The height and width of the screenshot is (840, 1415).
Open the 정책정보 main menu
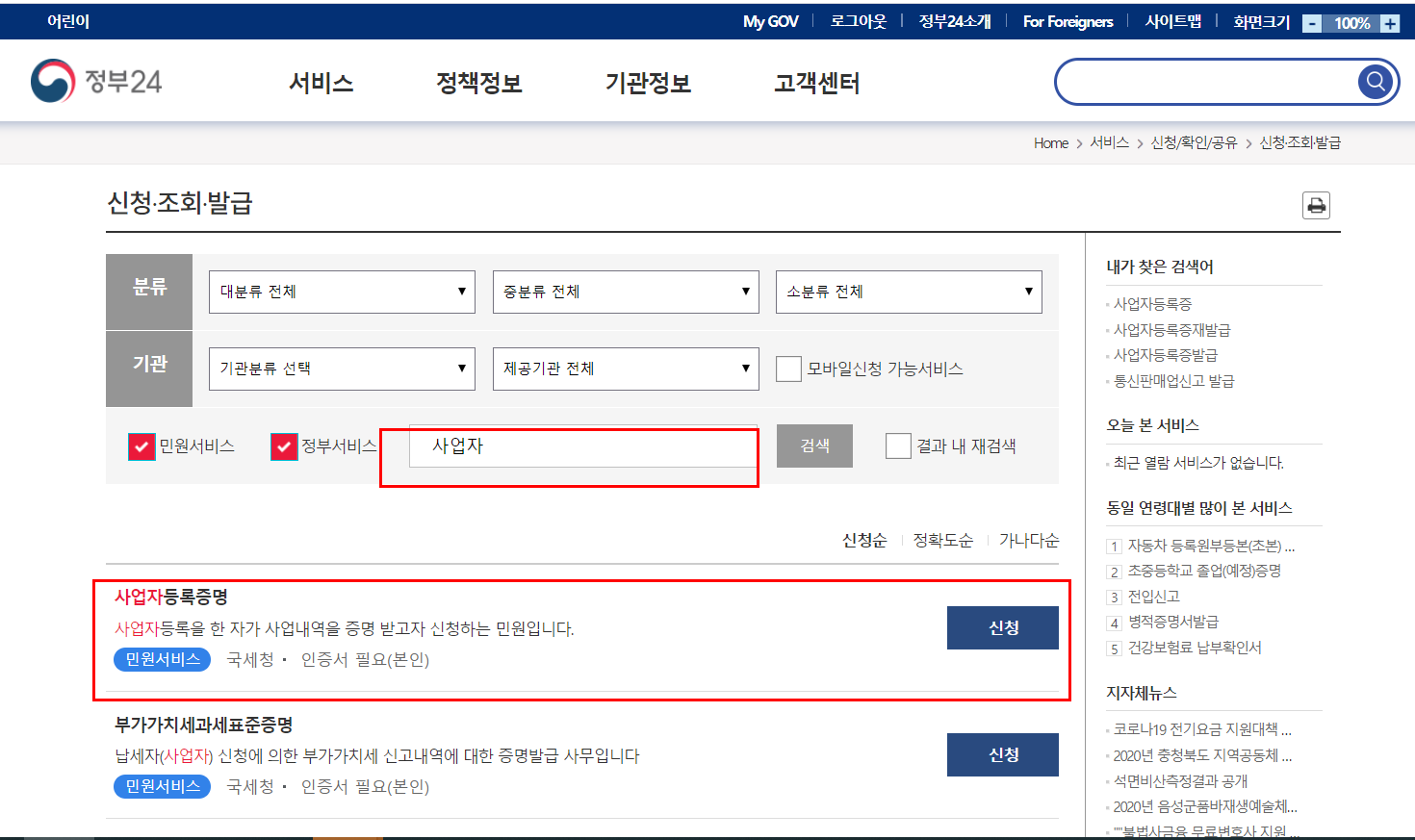[x=478, y=83]
